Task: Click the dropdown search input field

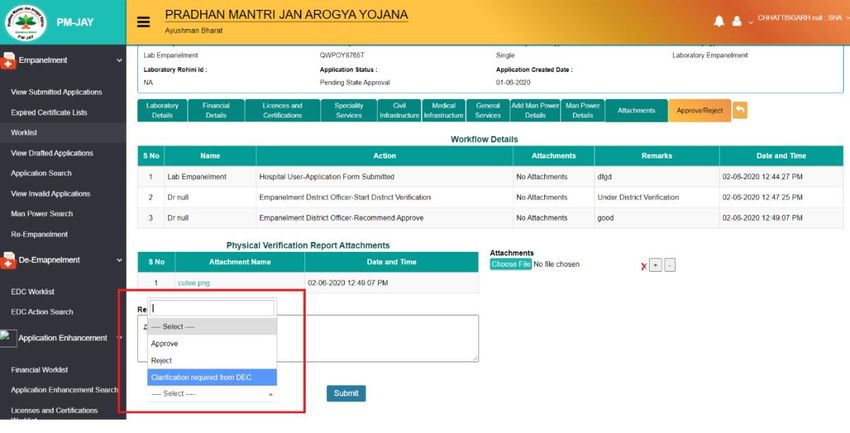Action: [x=212, y=308]
